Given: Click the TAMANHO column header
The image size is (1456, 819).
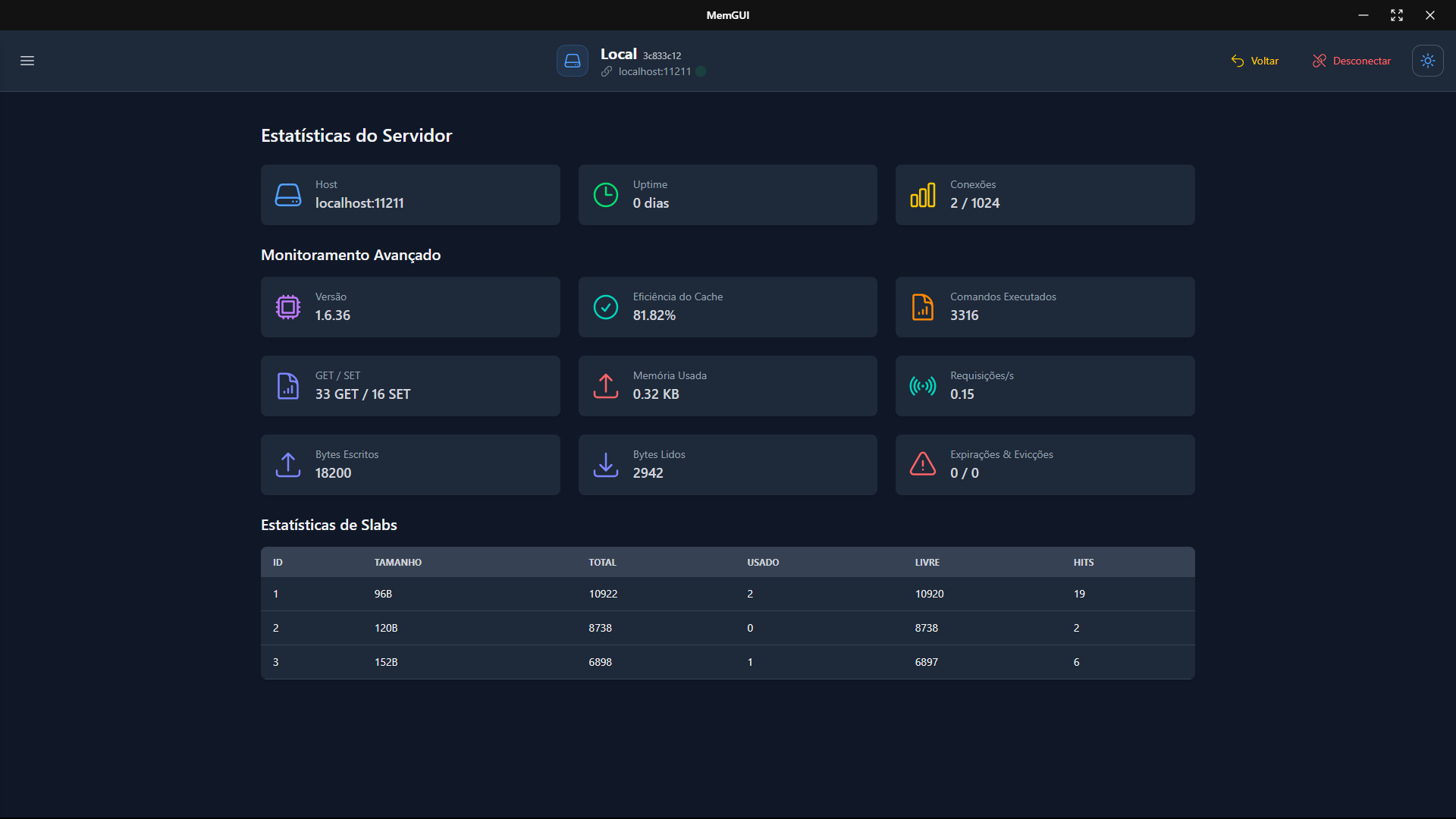Looking at the screenshot, I should pos(398,563).
